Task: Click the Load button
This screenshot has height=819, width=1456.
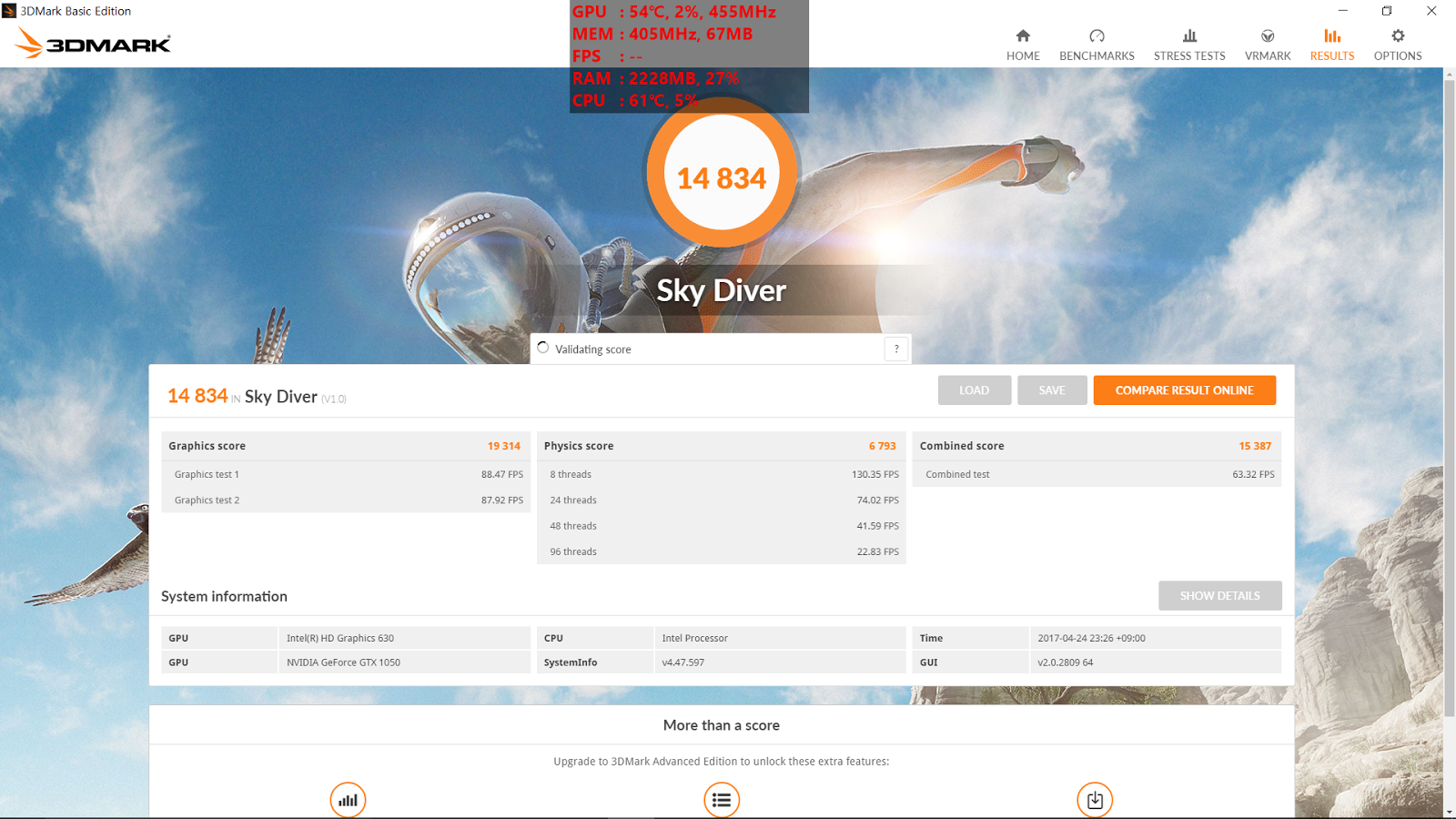Action: tap(975, 390)
